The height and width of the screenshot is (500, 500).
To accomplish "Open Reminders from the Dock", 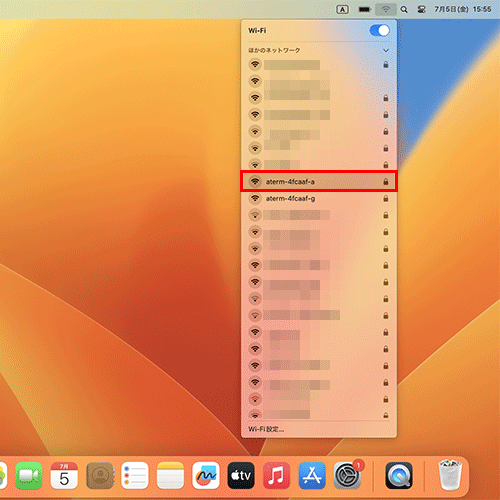I will coord(135,475).
